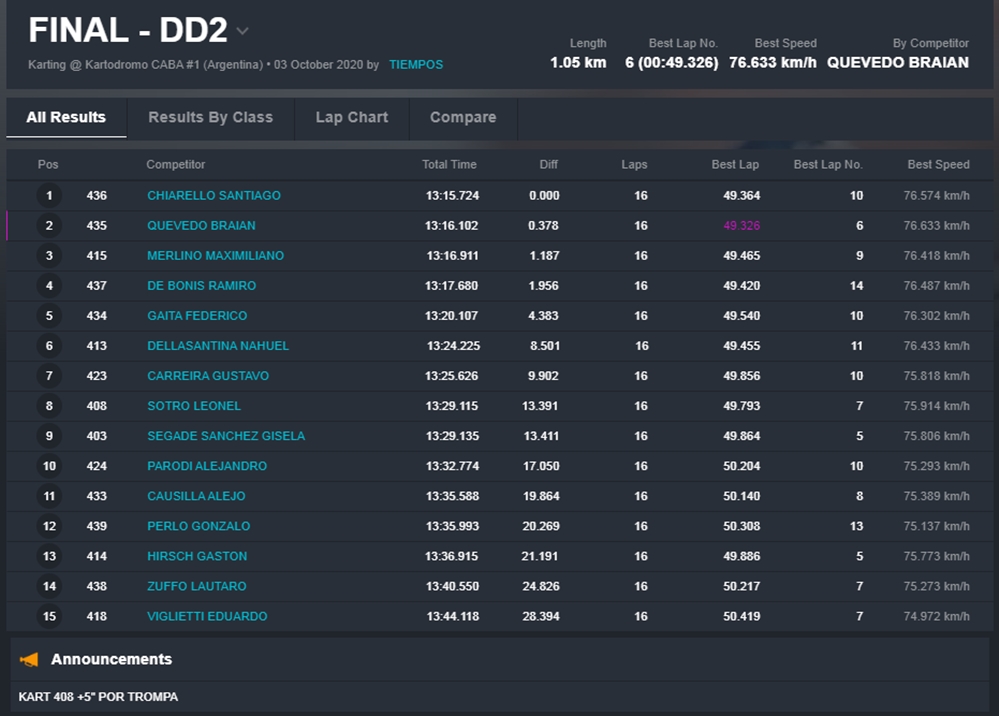Switch to Results By Class tab
Viewport: 999px width, 716px height.
(x=210, y=117)
